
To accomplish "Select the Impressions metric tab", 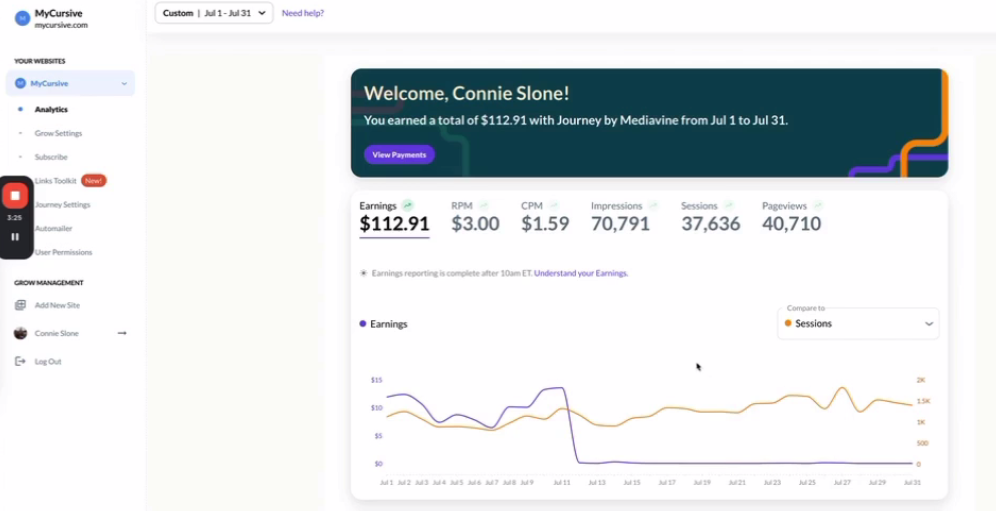I will (624, 217).
